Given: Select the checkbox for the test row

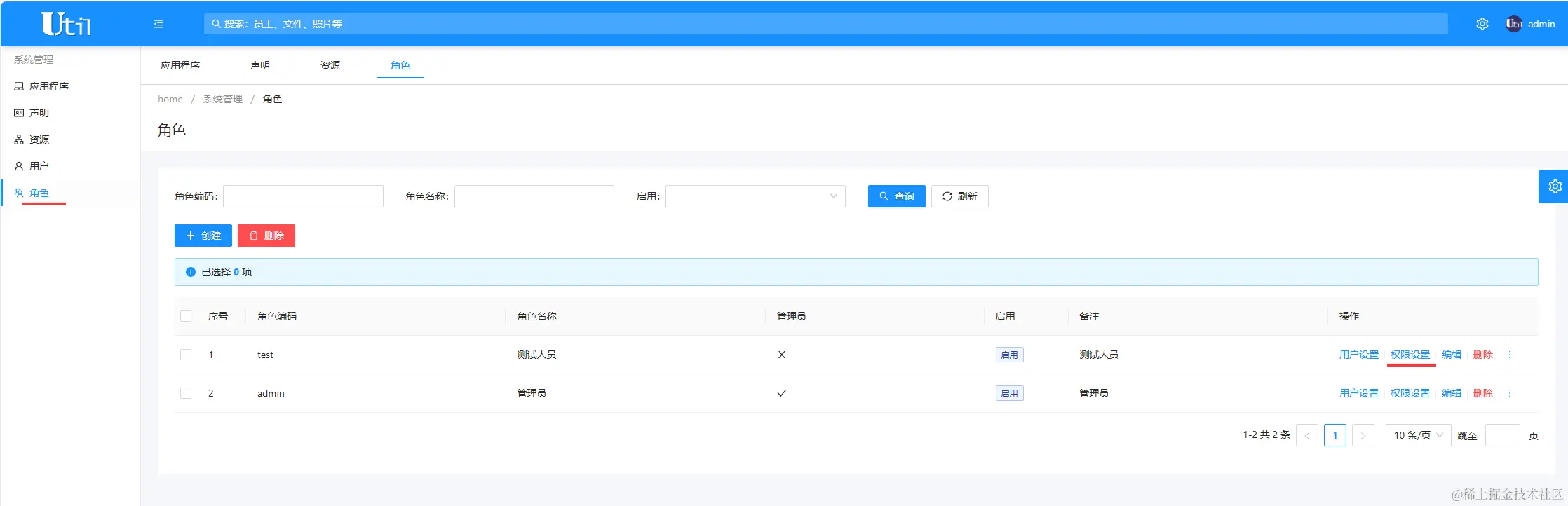Looking at the screenshot, I should point(186,355).
